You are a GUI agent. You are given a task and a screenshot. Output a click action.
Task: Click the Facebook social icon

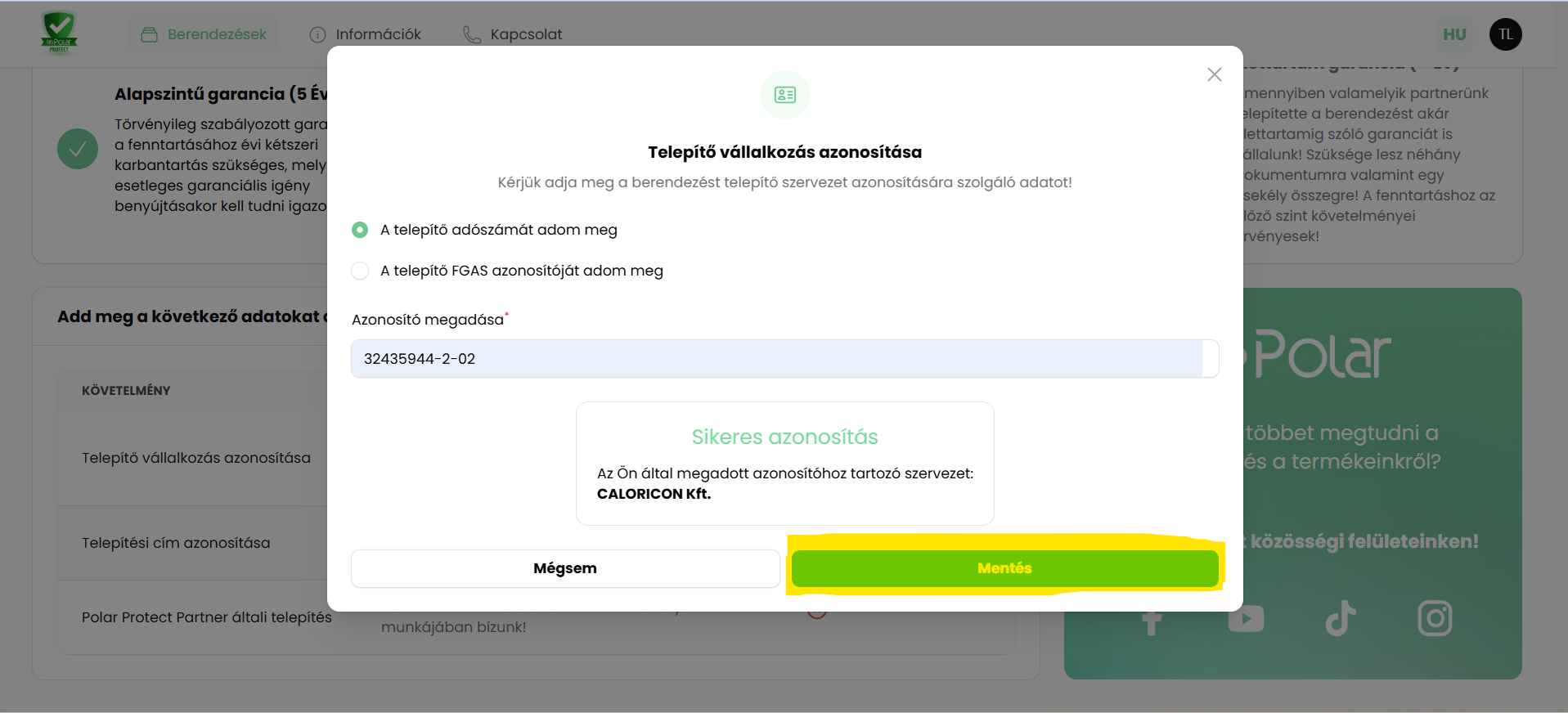click(x=1152, y=621)
